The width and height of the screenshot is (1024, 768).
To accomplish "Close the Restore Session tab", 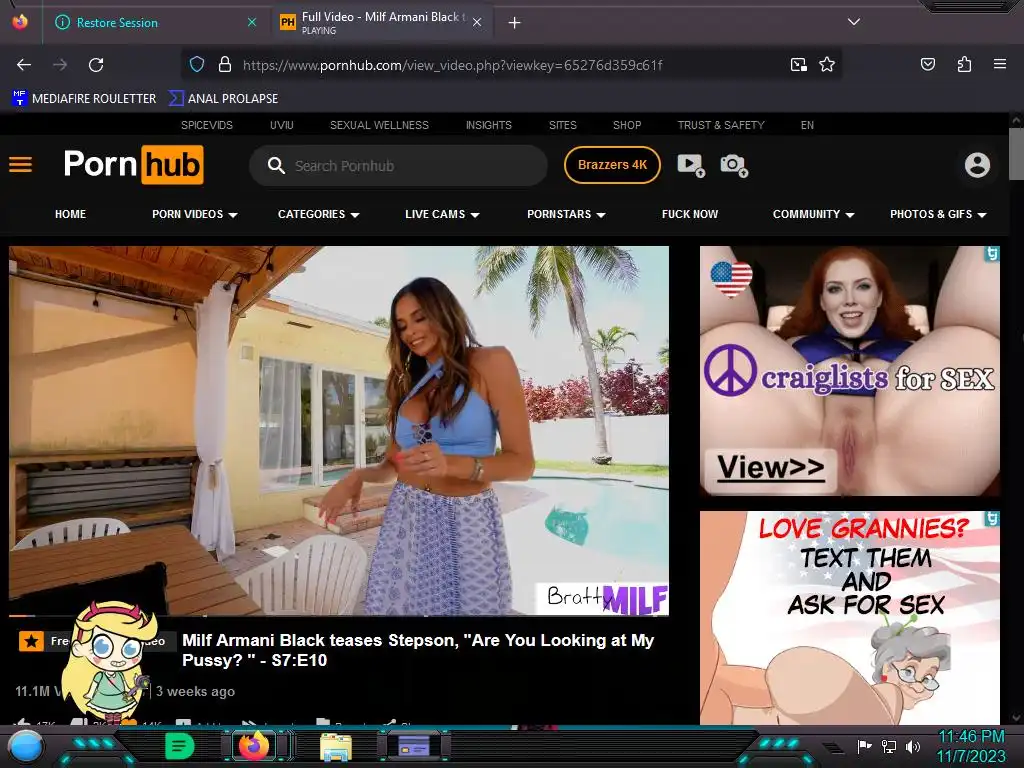I will click(x=252, y=22).
